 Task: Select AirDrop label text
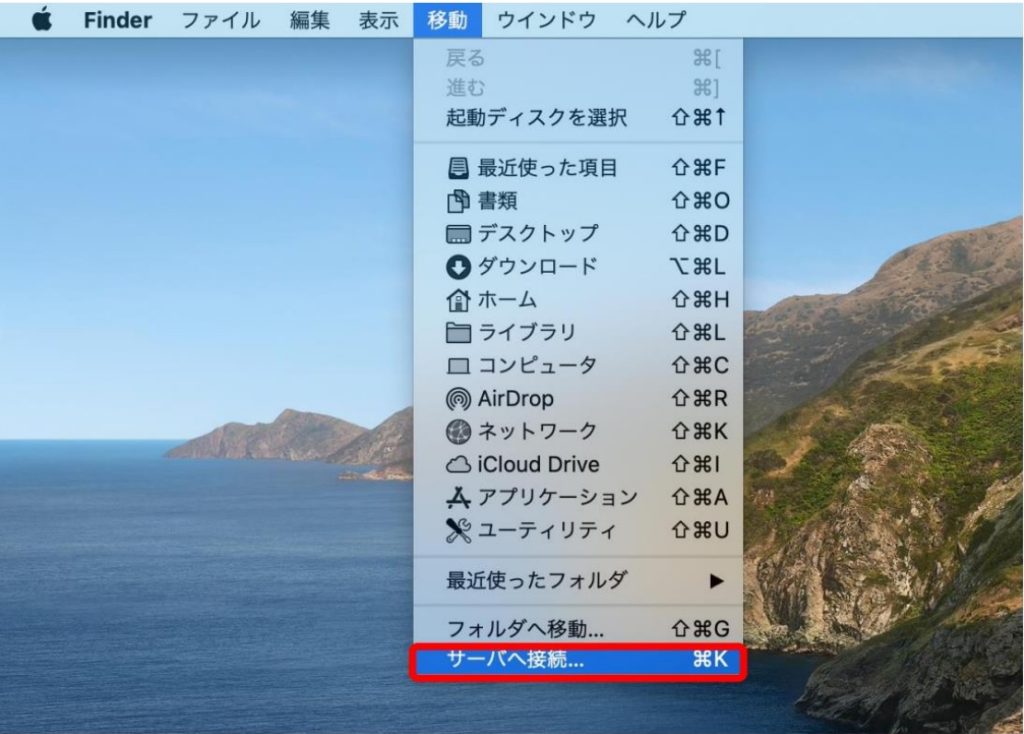pos(516,398)
